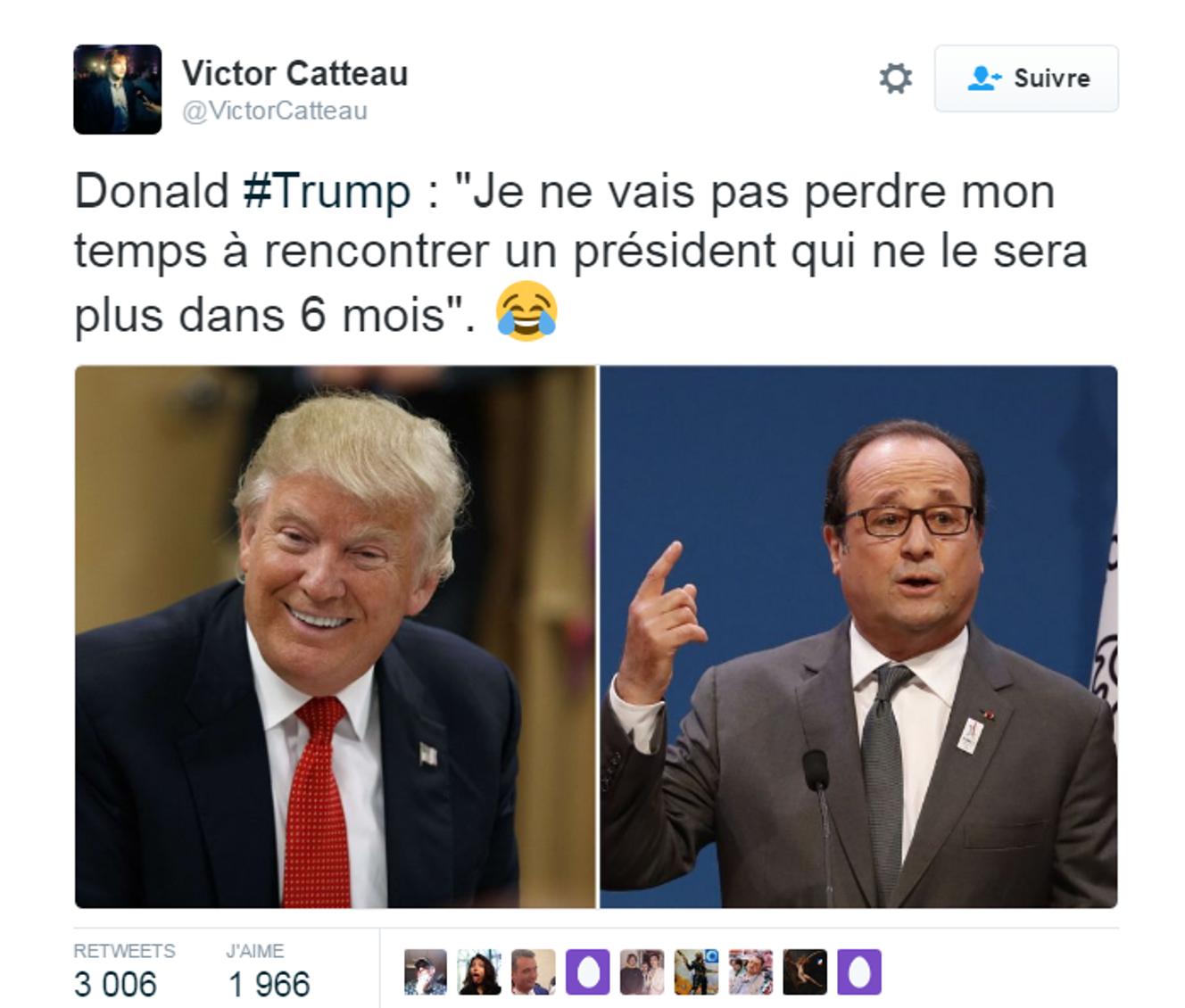Open the fifth liker avatar

click(x=642, y=972)
